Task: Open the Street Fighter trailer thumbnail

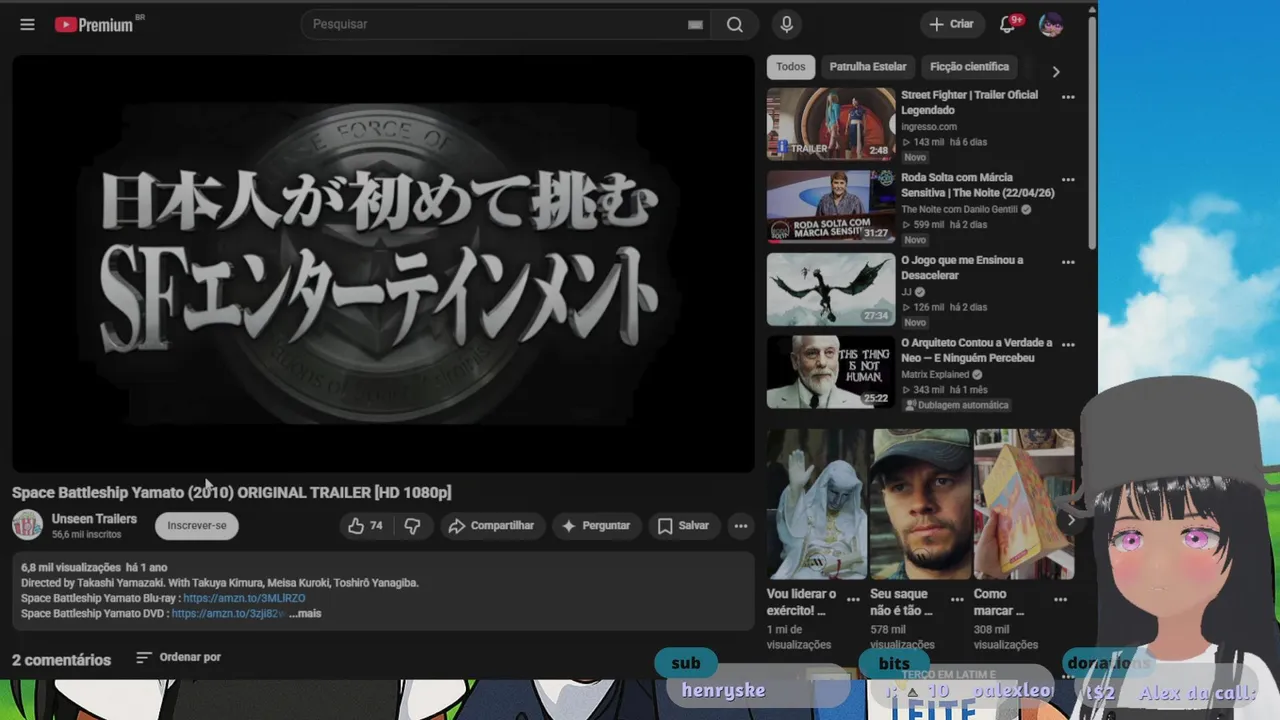Action: pyautogui.click(x=831, y=124)
